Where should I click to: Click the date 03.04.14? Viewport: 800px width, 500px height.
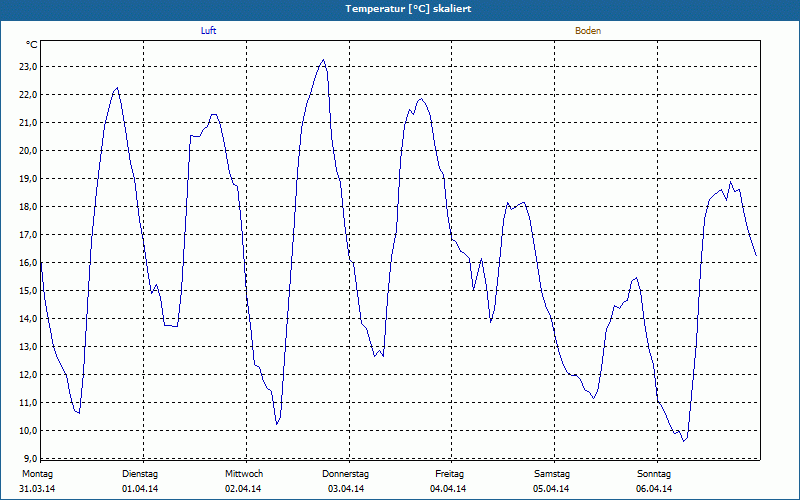[x=346, y=489]
